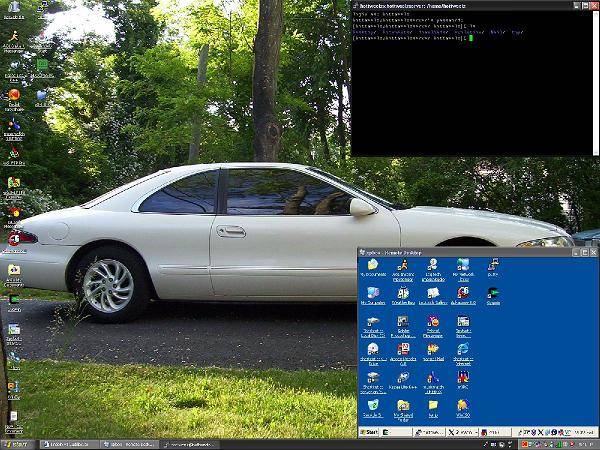This screenshot has height=450, width=600.
Task: Select first task button on host taskbar
Action: [x=69, y=445]
